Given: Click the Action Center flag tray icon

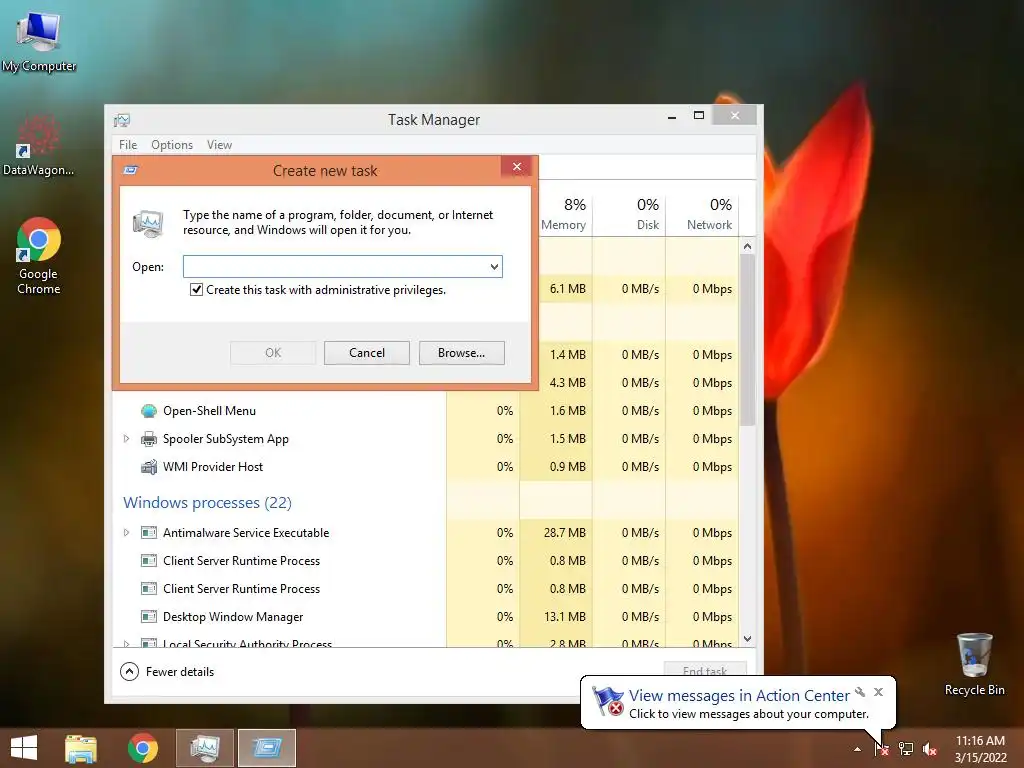Looking at the screenshot, I should [x=882, y=748].
